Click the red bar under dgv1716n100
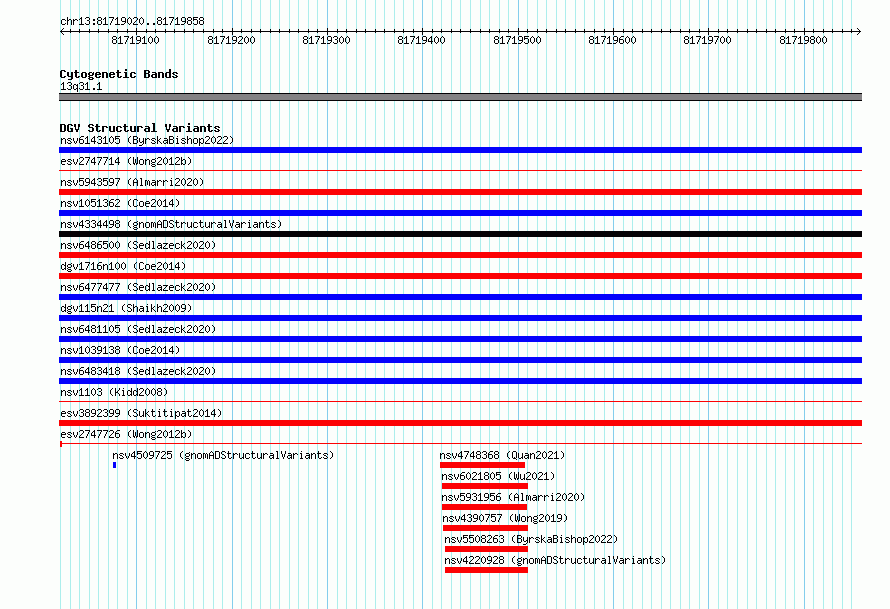 click(x=460, y=276)
